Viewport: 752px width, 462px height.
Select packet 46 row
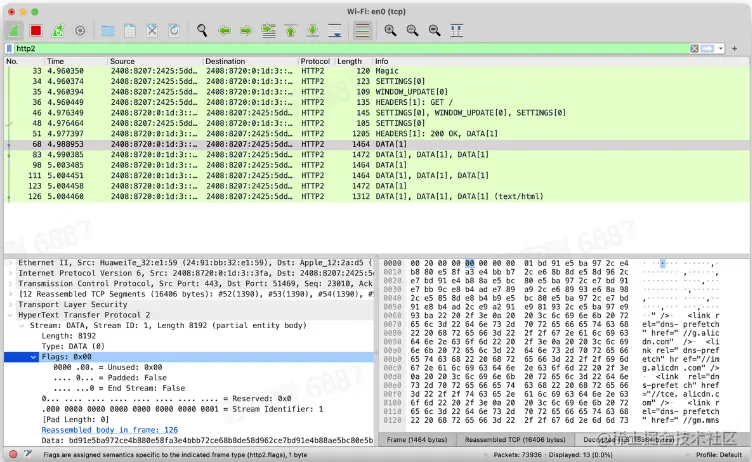[x=376, y=113]
